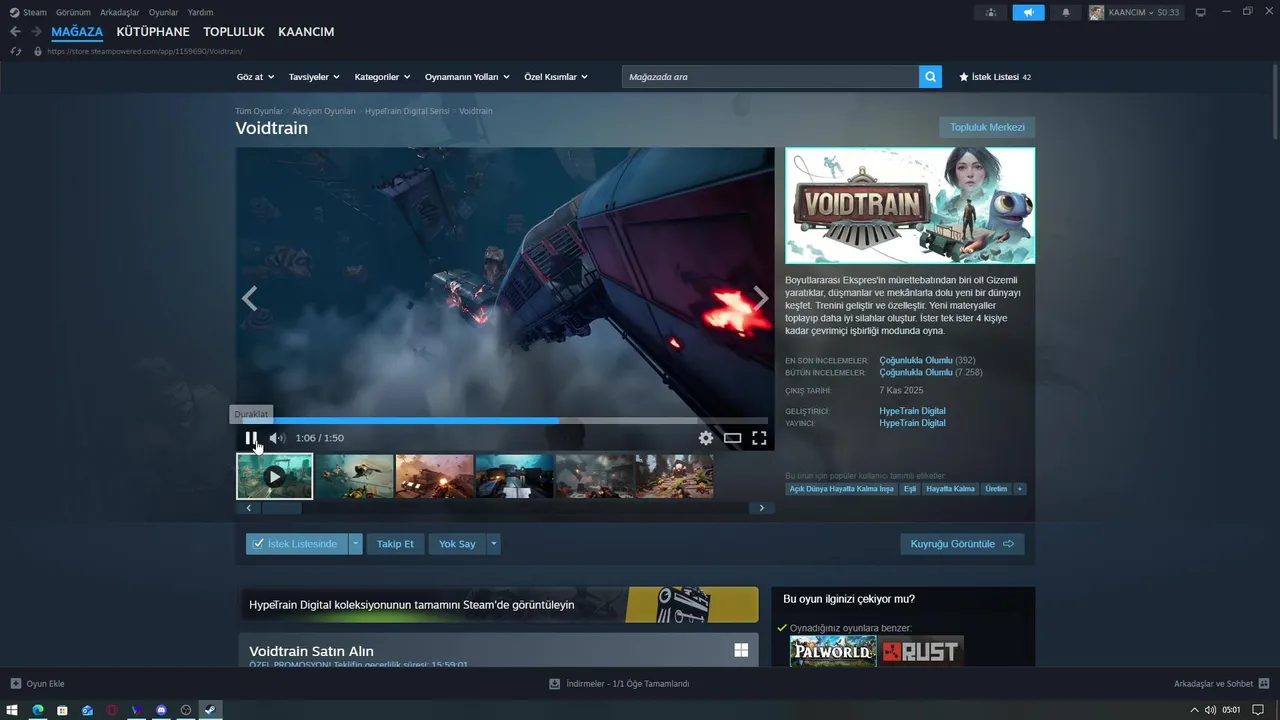
Task: Open the Yardım menu
Action: tap(200, 12)
